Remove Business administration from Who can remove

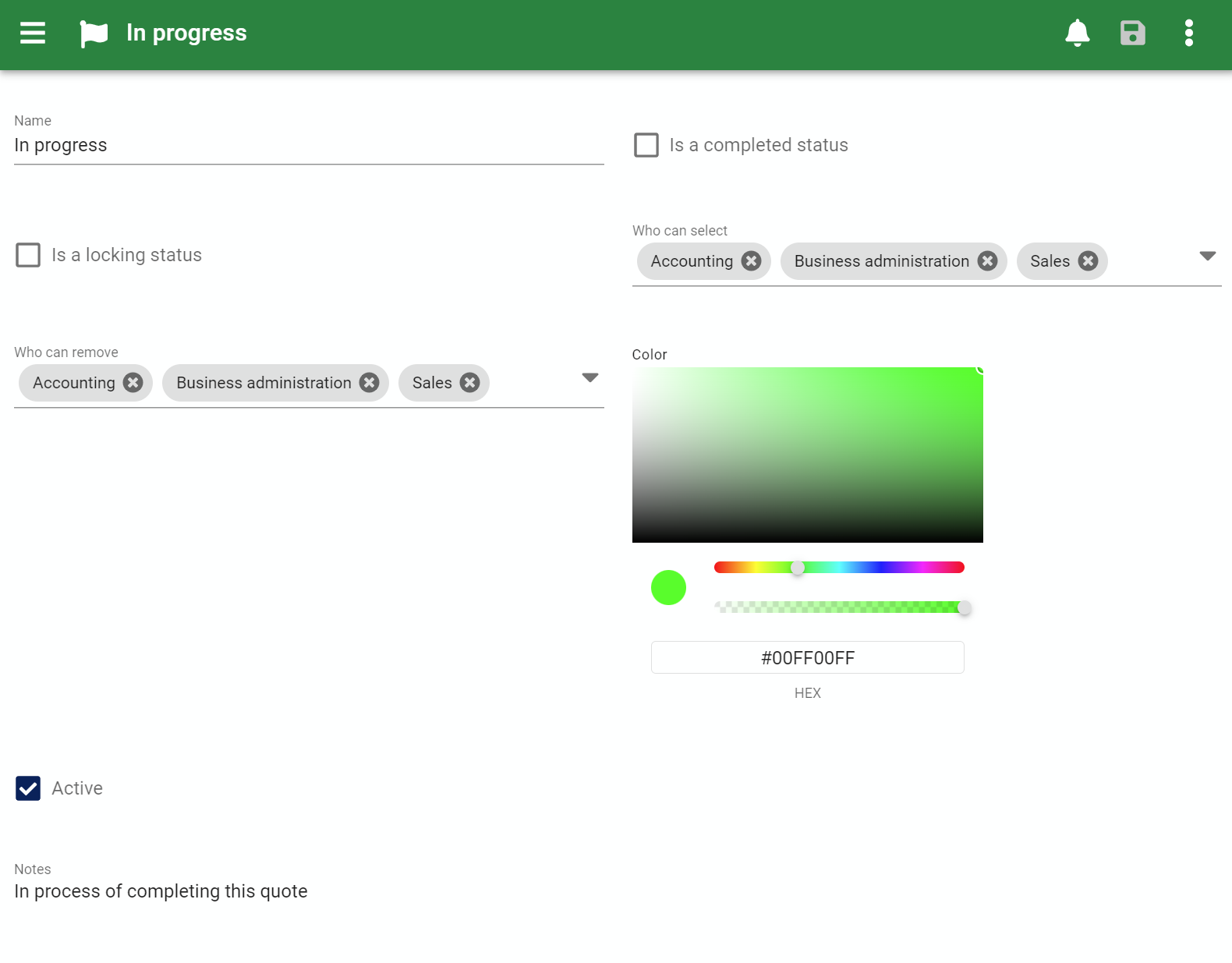pyautogui.click(x=370, y=383)
